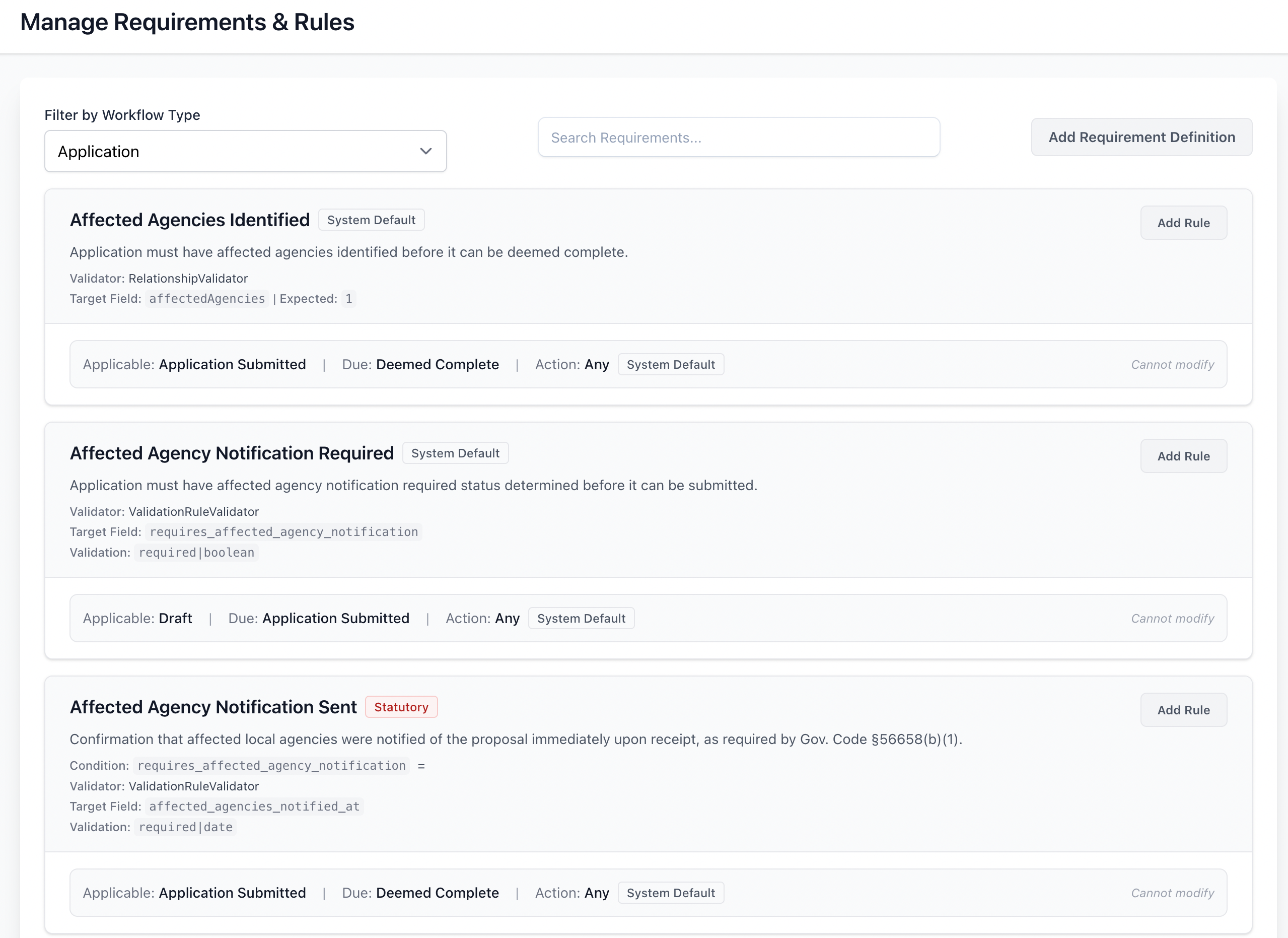The image size is (1288, 938).
Task: Add Rule to Affected Agency Notification Required
Action: point(1183,455)
